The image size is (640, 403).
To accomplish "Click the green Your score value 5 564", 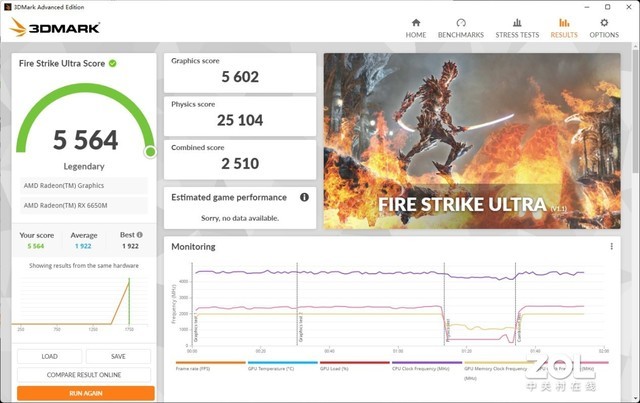I will (36, 246).
